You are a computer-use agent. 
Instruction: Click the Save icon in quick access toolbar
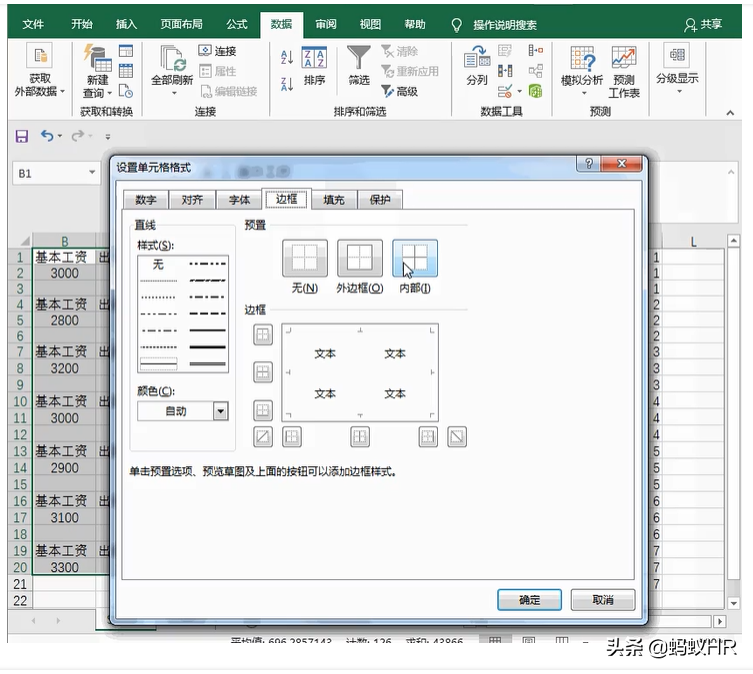click(x=21, y=136)
